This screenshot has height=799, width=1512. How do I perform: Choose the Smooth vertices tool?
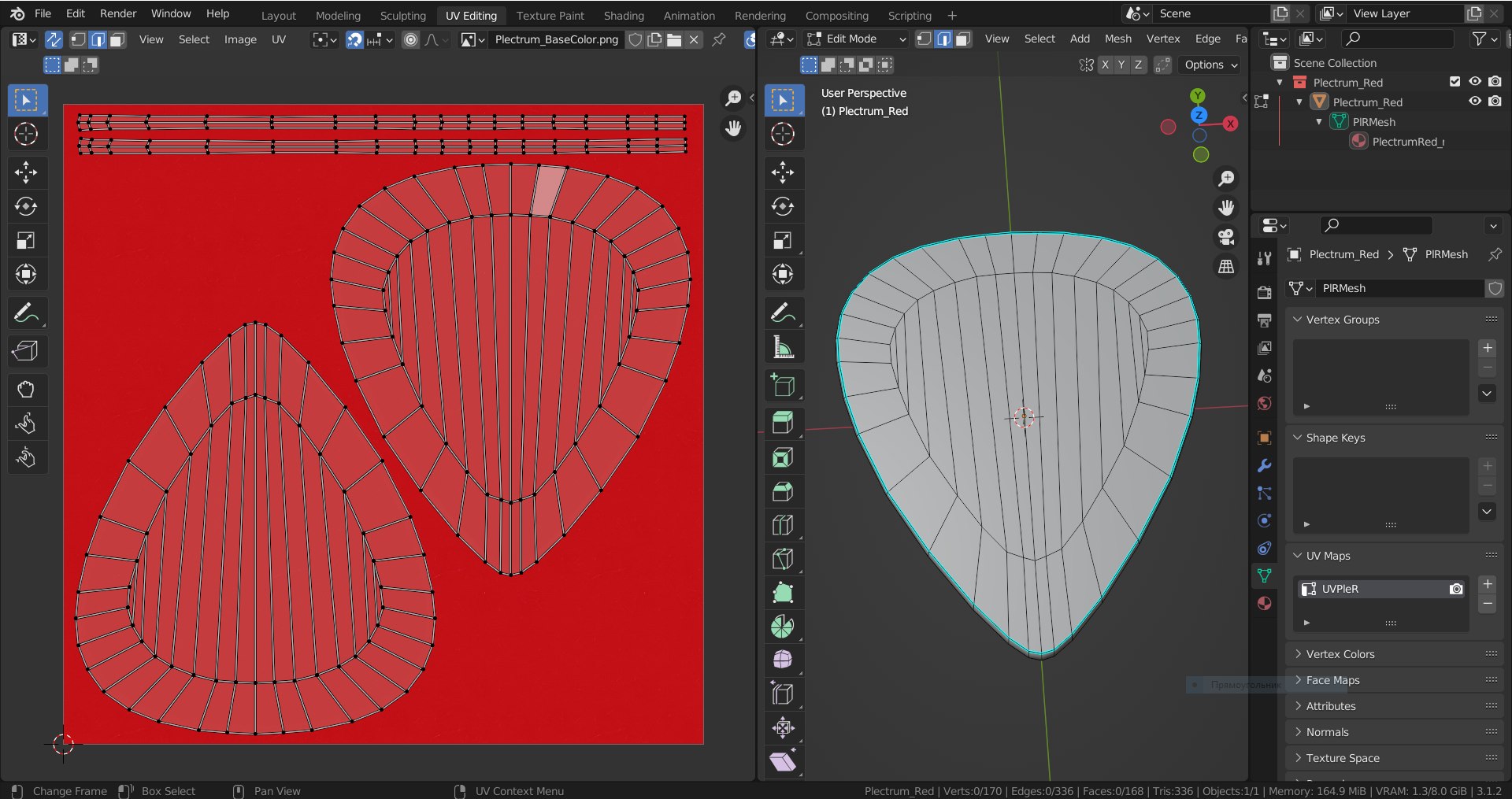pos(783,660)
